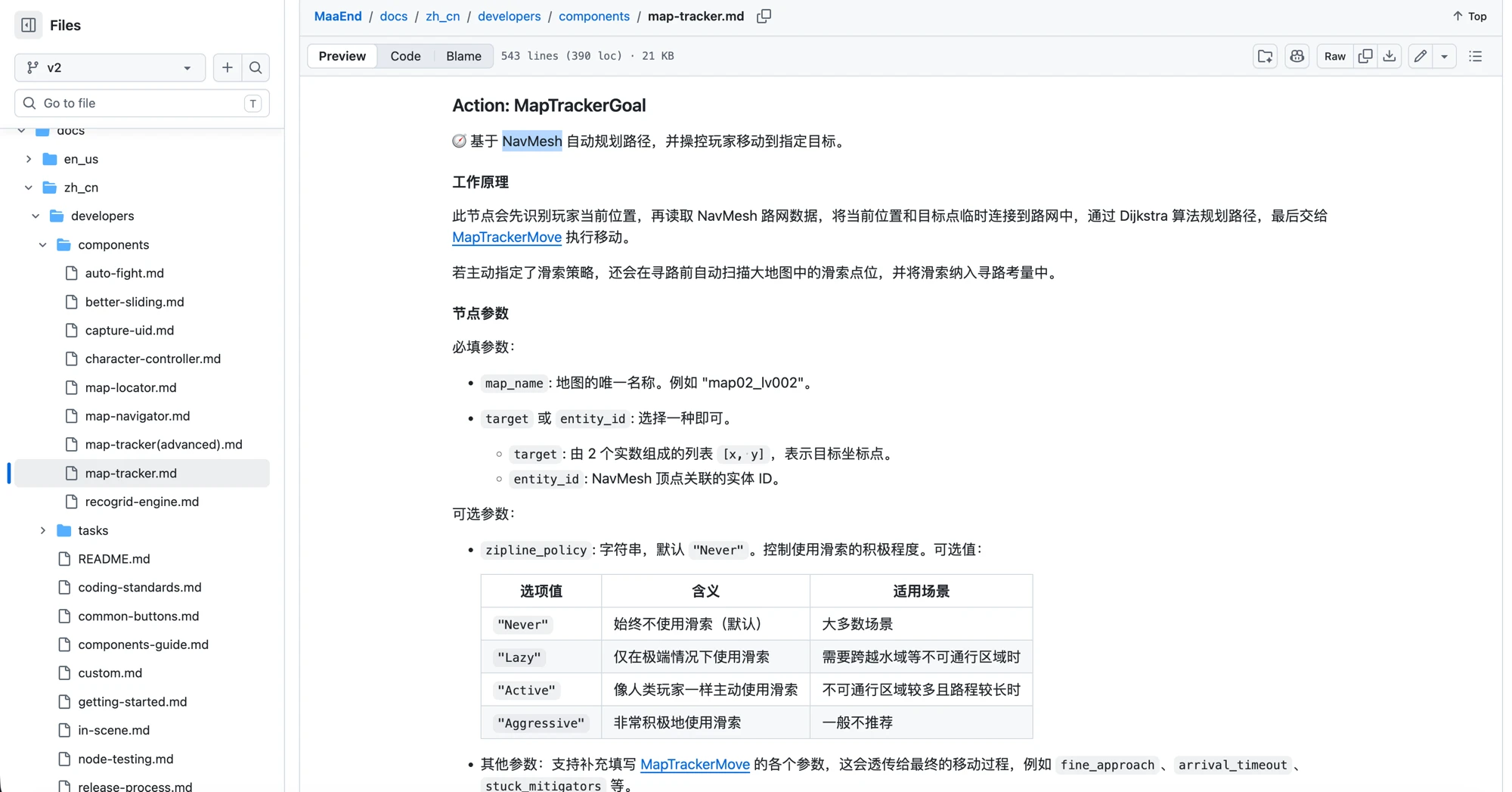
Task: Expand the tasks folder
Action: [x=43, y=530]
